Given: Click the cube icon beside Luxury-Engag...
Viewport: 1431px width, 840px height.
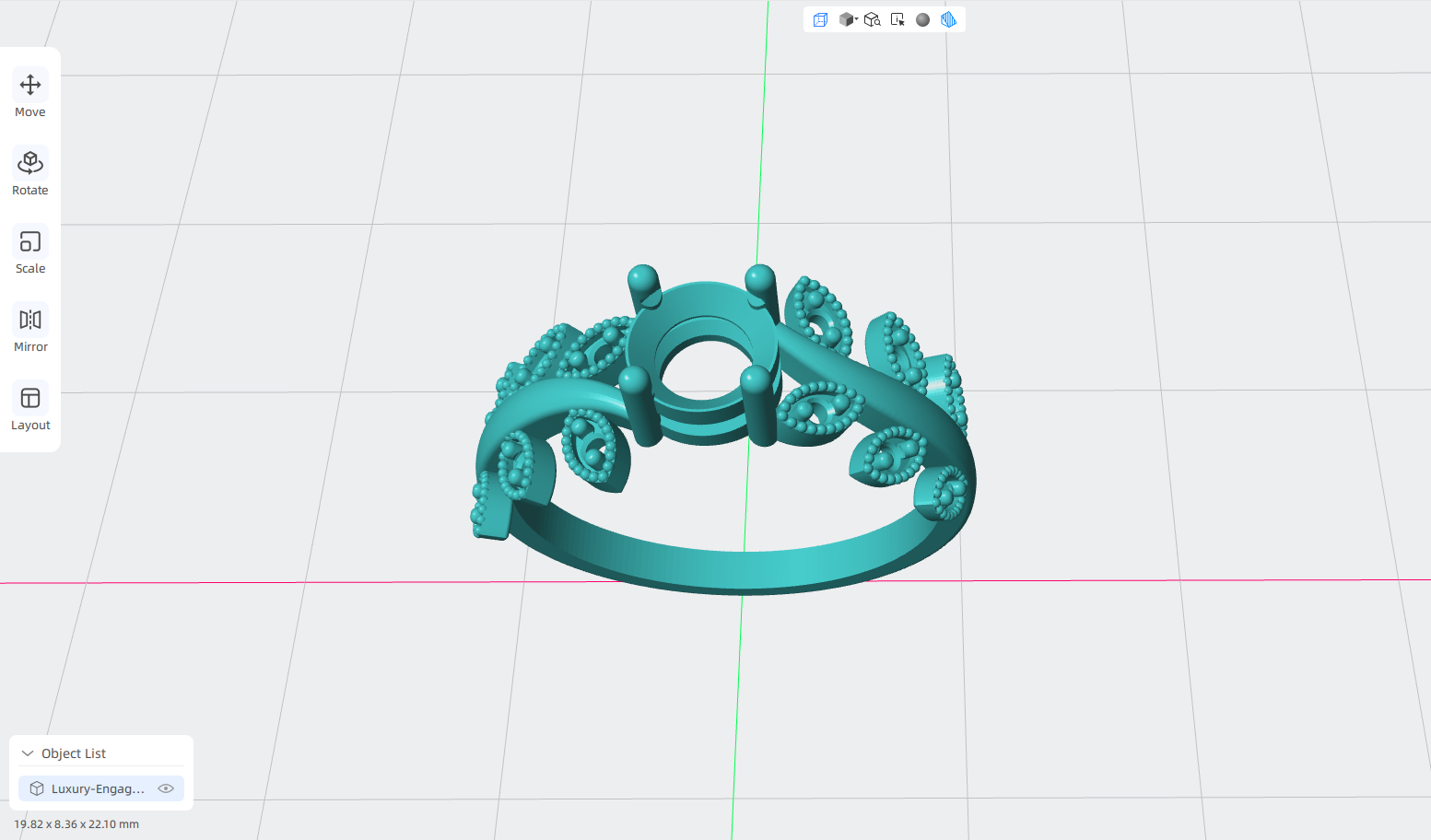Looking at the screenshot, I should click(x=37, y=788).
